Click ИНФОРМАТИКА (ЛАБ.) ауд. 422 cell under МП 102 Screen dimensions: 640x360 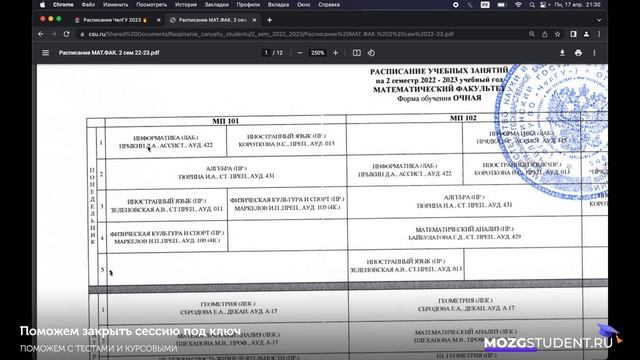pyautogui.click(x=404, y=170)
